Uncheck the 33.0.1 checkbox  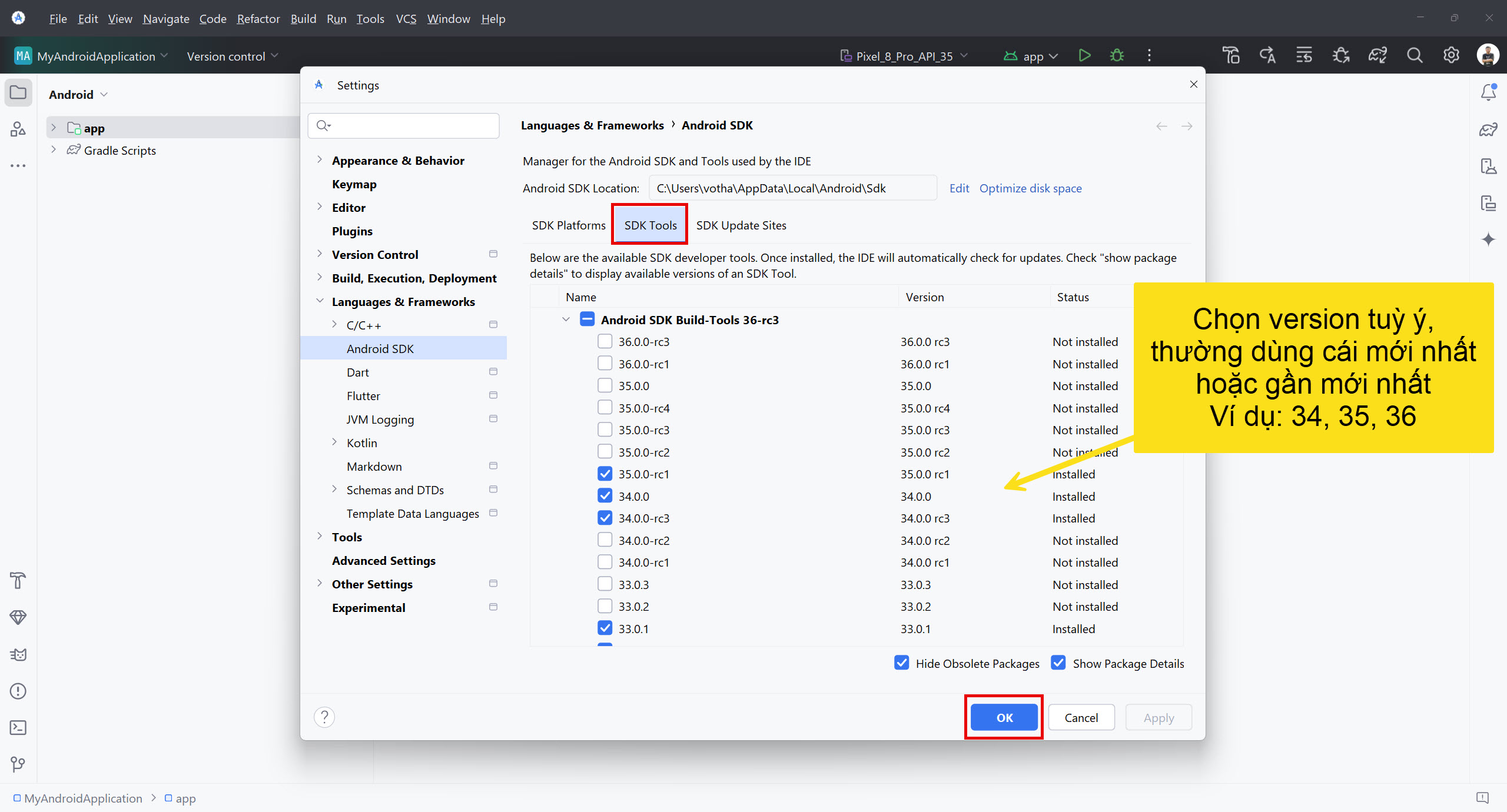click(x=605, y=628)
